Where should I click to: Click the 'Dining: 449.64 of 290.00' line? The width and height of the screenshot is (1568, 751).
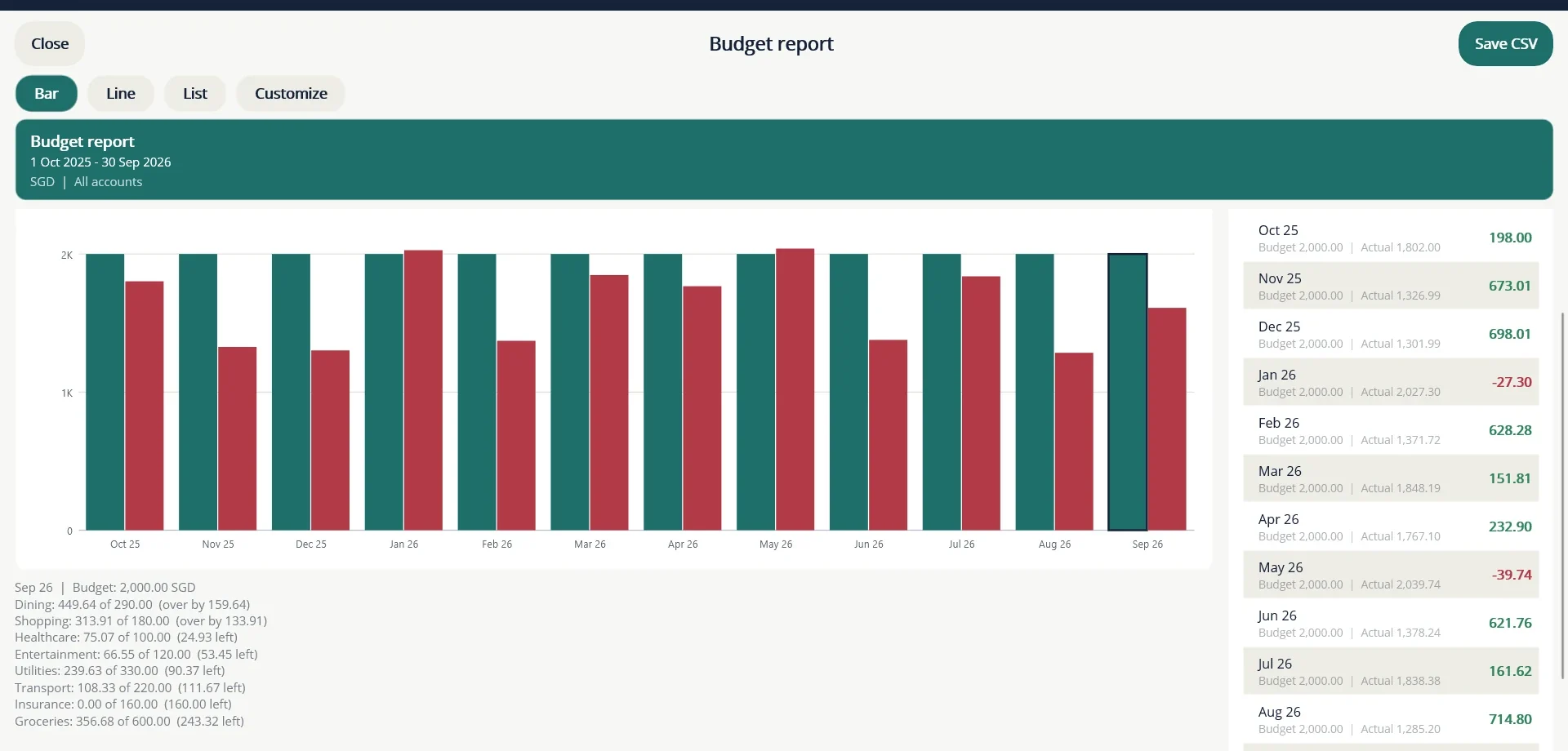click(132, 605)
